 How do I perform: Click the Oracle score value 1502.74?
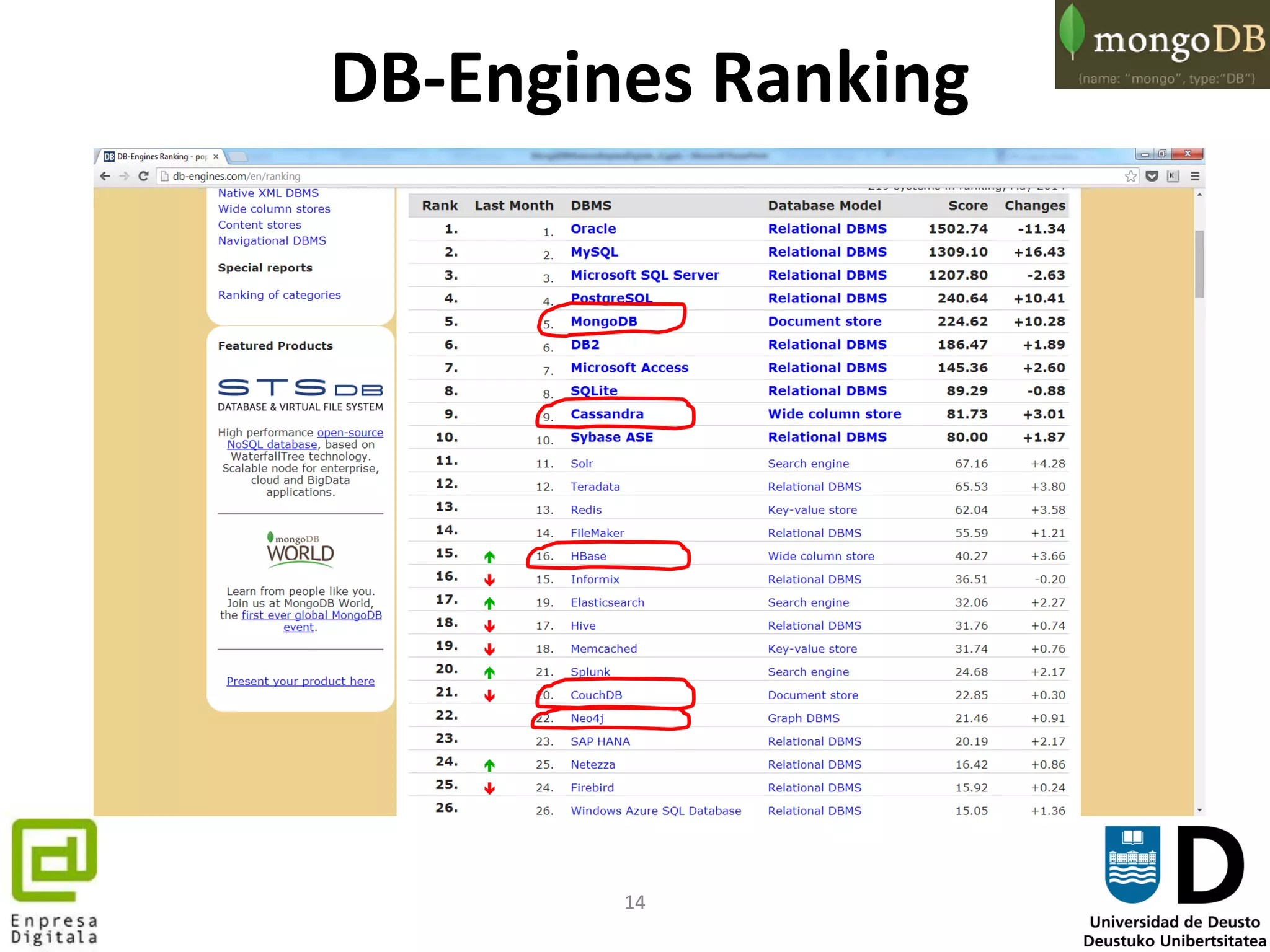[958, 229]
